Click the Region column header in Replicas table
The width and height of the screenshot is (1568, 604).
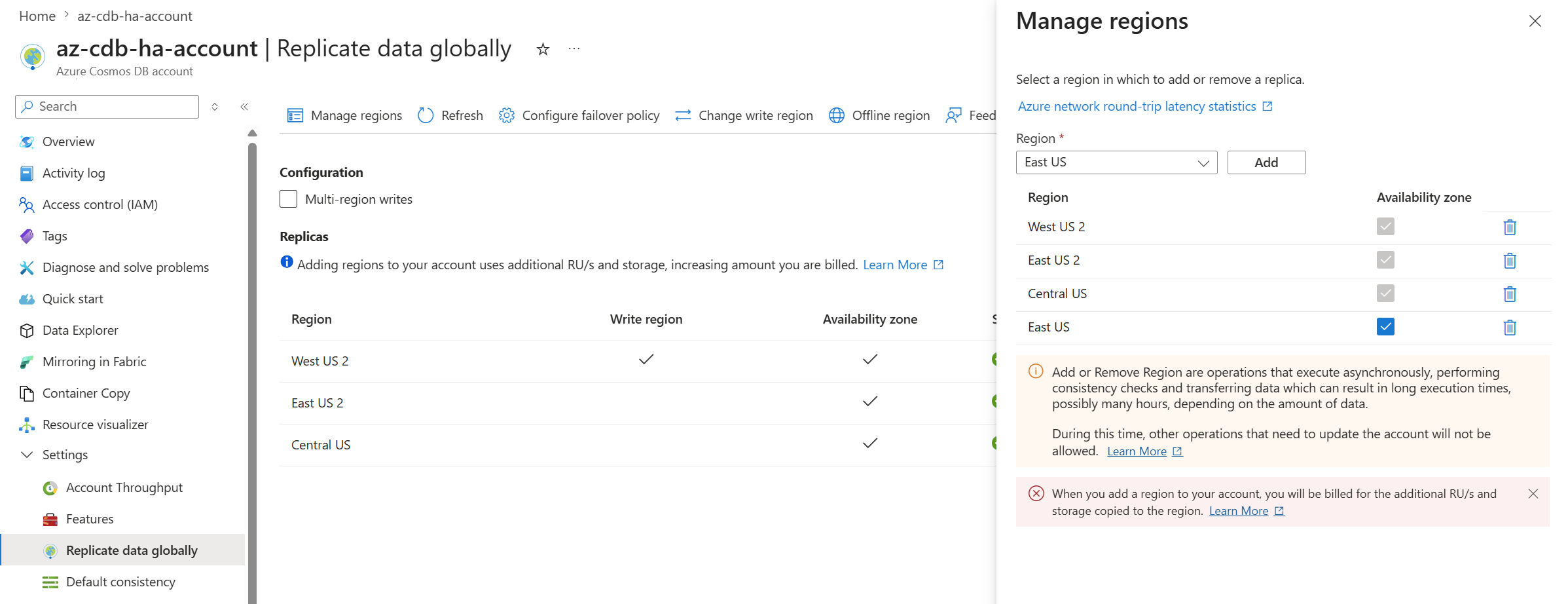coord(312,319)
